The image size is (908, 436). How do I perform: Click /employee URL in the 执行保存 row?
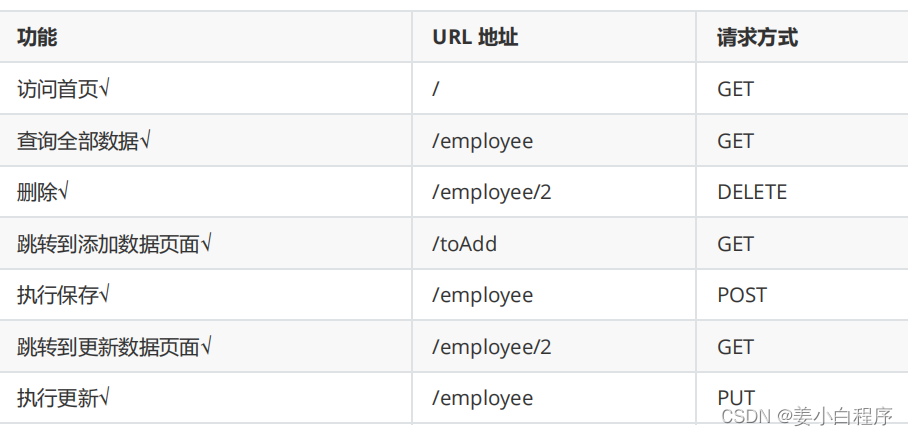(483, 295)
